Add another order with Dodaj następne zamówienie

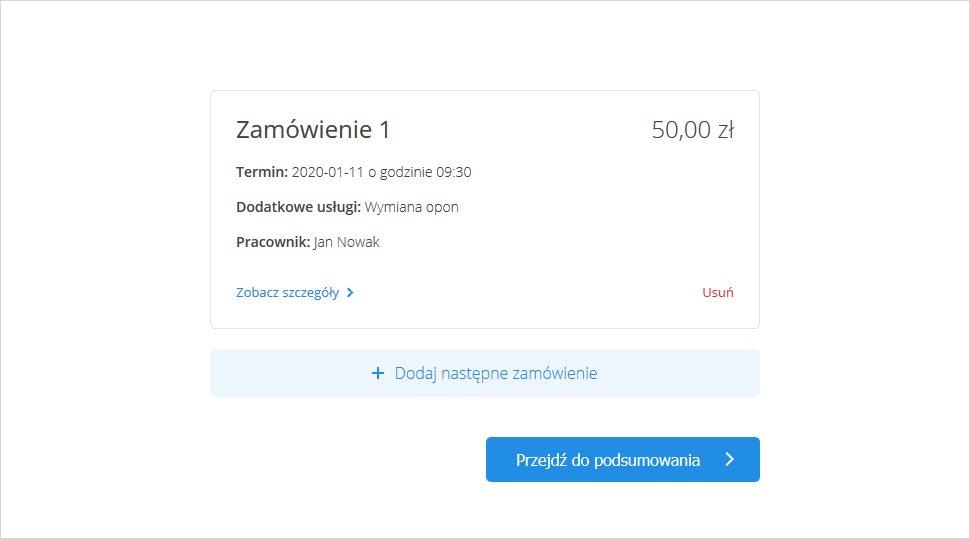(485, 373)
